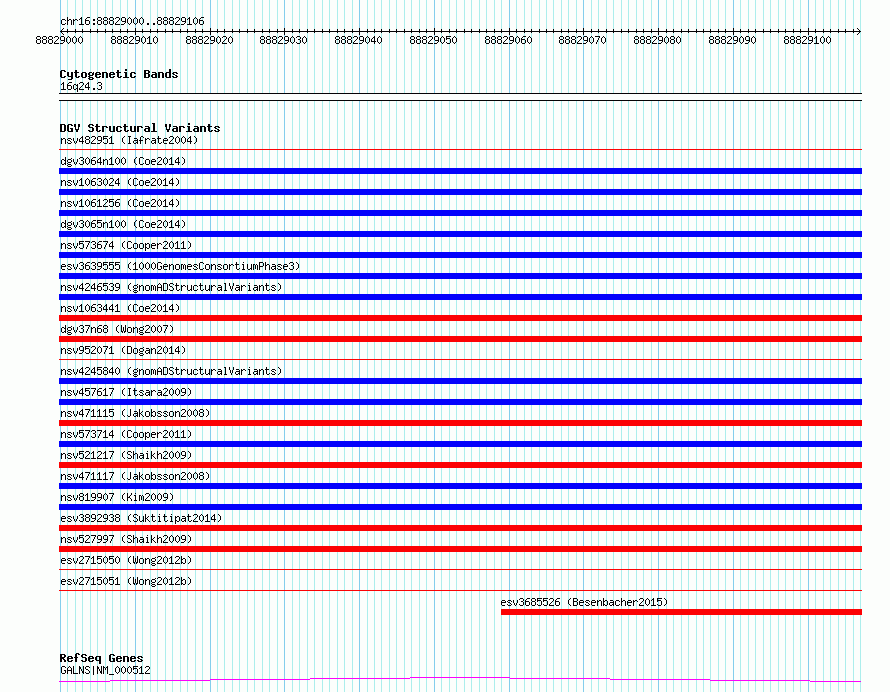Open variant esv3685526 (Besenbacher2015) label
The height and width of the screenshot is (692, 890).
pyautogui.click(x=584, y=602)
